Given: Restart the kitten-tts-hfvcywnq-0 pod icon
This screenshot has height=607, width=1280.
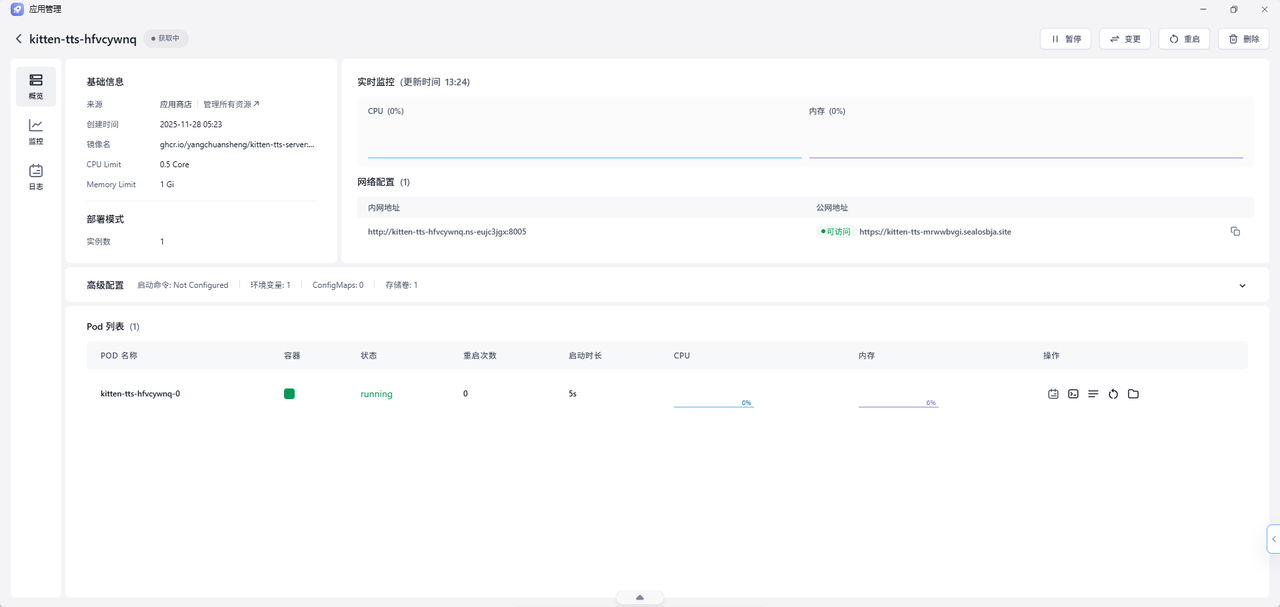Looking at the screenshot, I should pyautogui.click(x=1113, y=394).
